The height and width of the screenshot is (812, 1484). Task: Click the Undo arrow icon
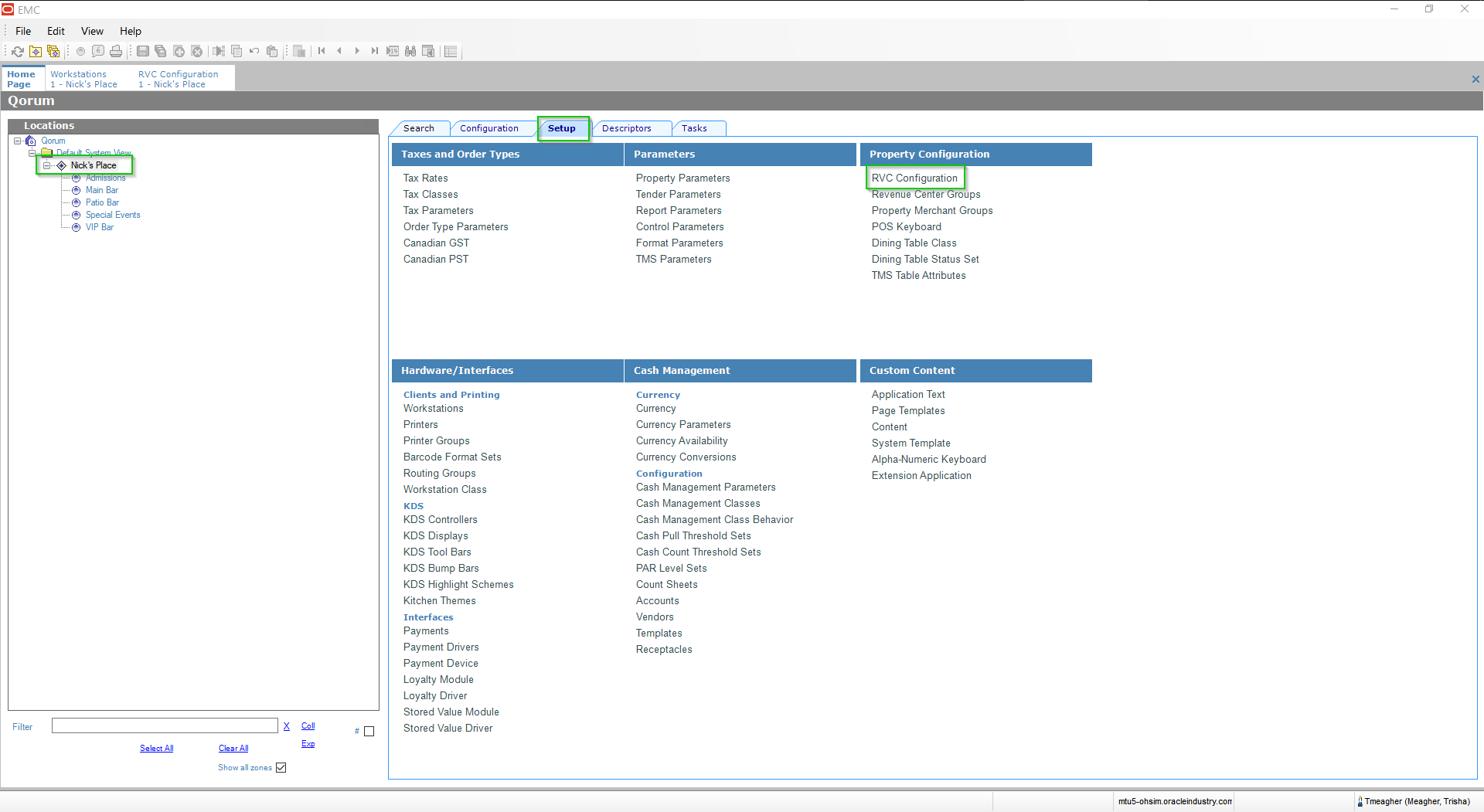pos(254,52)
